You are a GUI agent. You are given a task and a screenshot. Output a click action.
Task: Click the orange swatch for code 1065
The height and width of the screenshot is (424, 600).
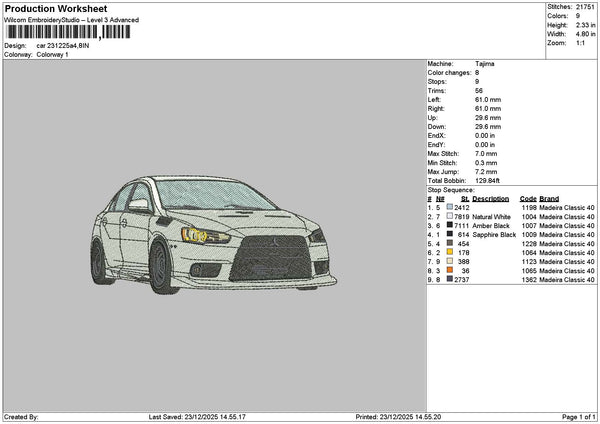click(x=450, y=271)
